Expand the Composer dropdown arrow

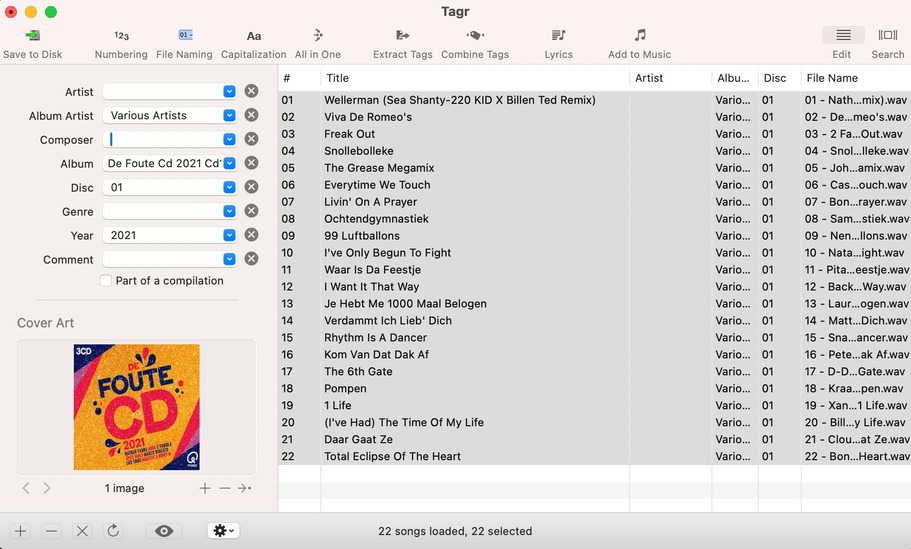click(229, 139)
